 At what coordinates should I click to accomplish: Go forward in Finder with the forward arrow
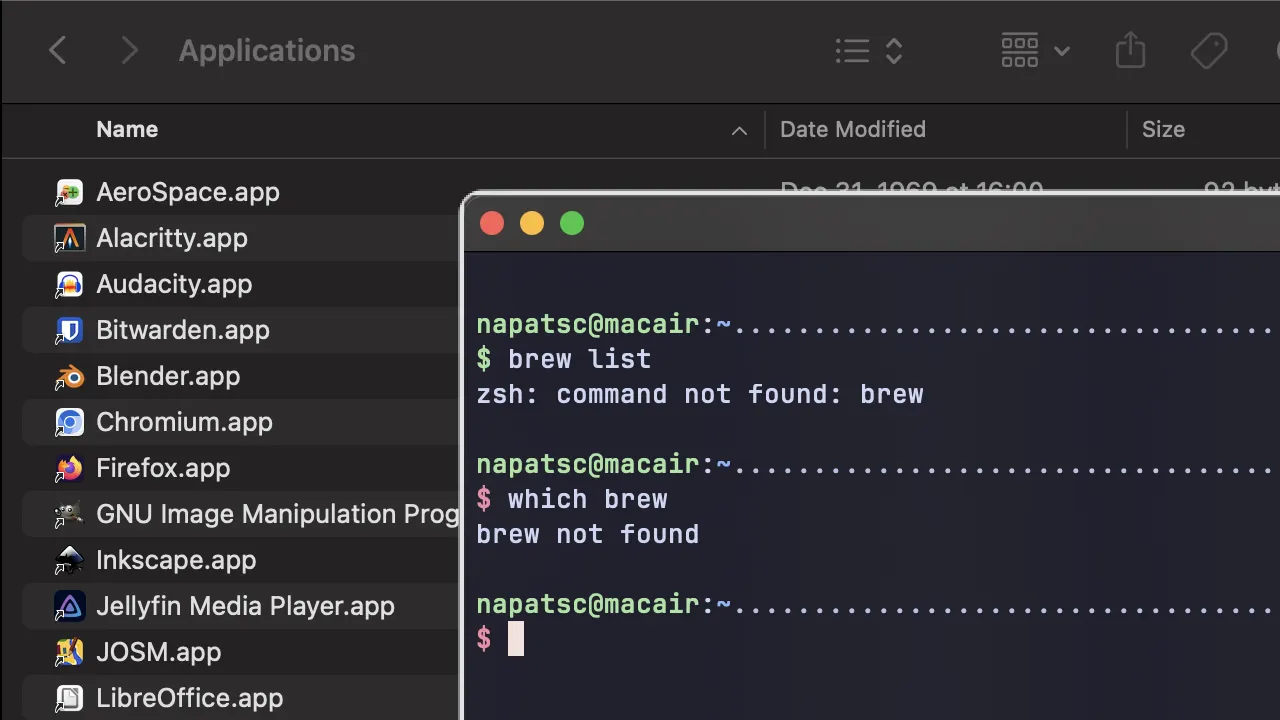(129, 51)
